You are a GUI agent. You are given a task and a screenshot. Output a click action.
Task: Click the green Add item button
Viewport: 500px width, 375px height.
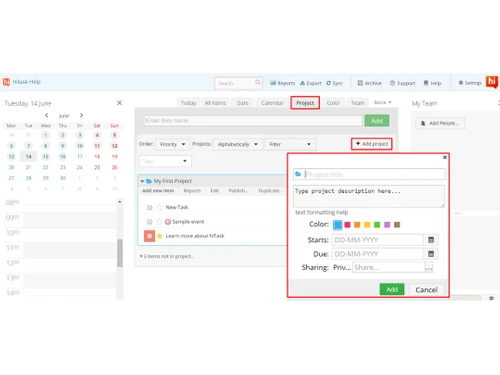(x=377, y=121)
